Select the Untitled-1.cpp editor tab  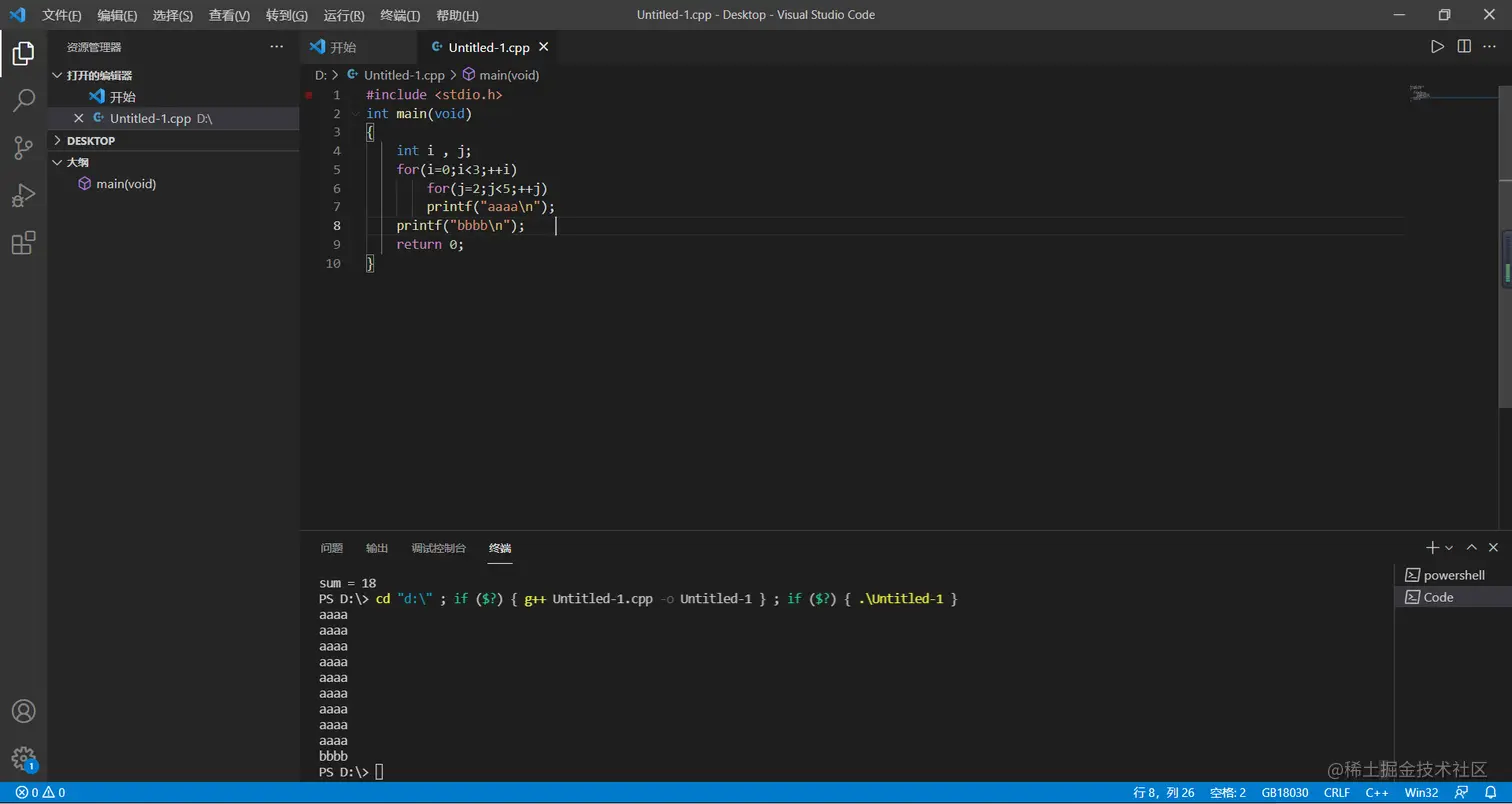pos(487,47)
